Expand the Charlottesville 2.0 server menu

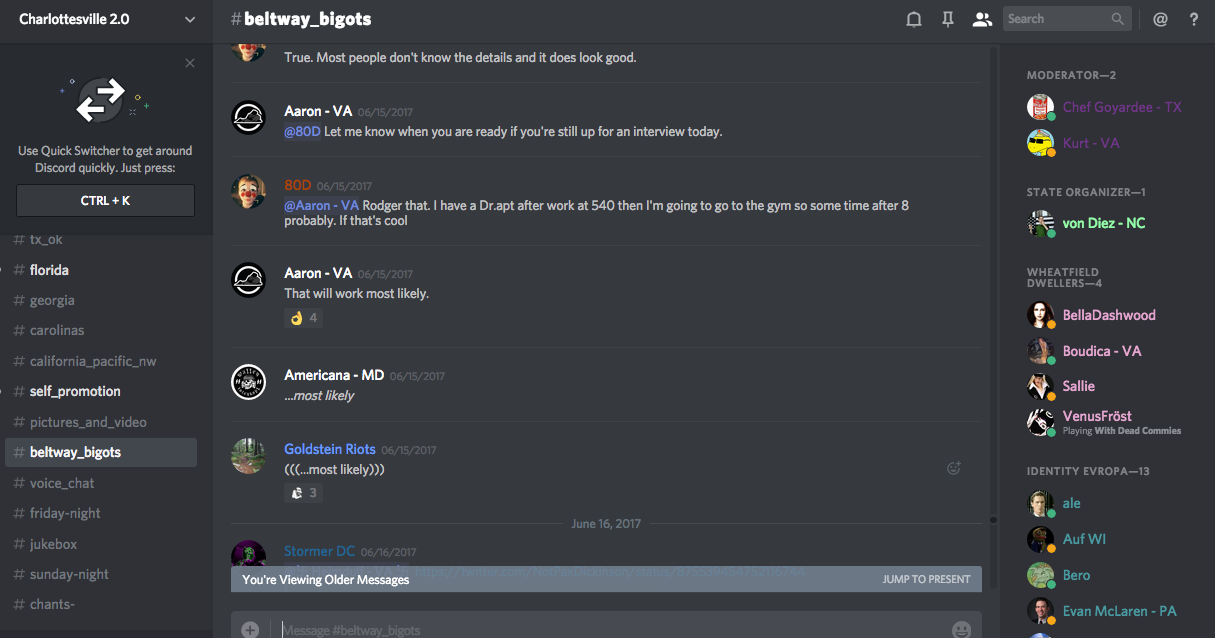pos(190,19)
